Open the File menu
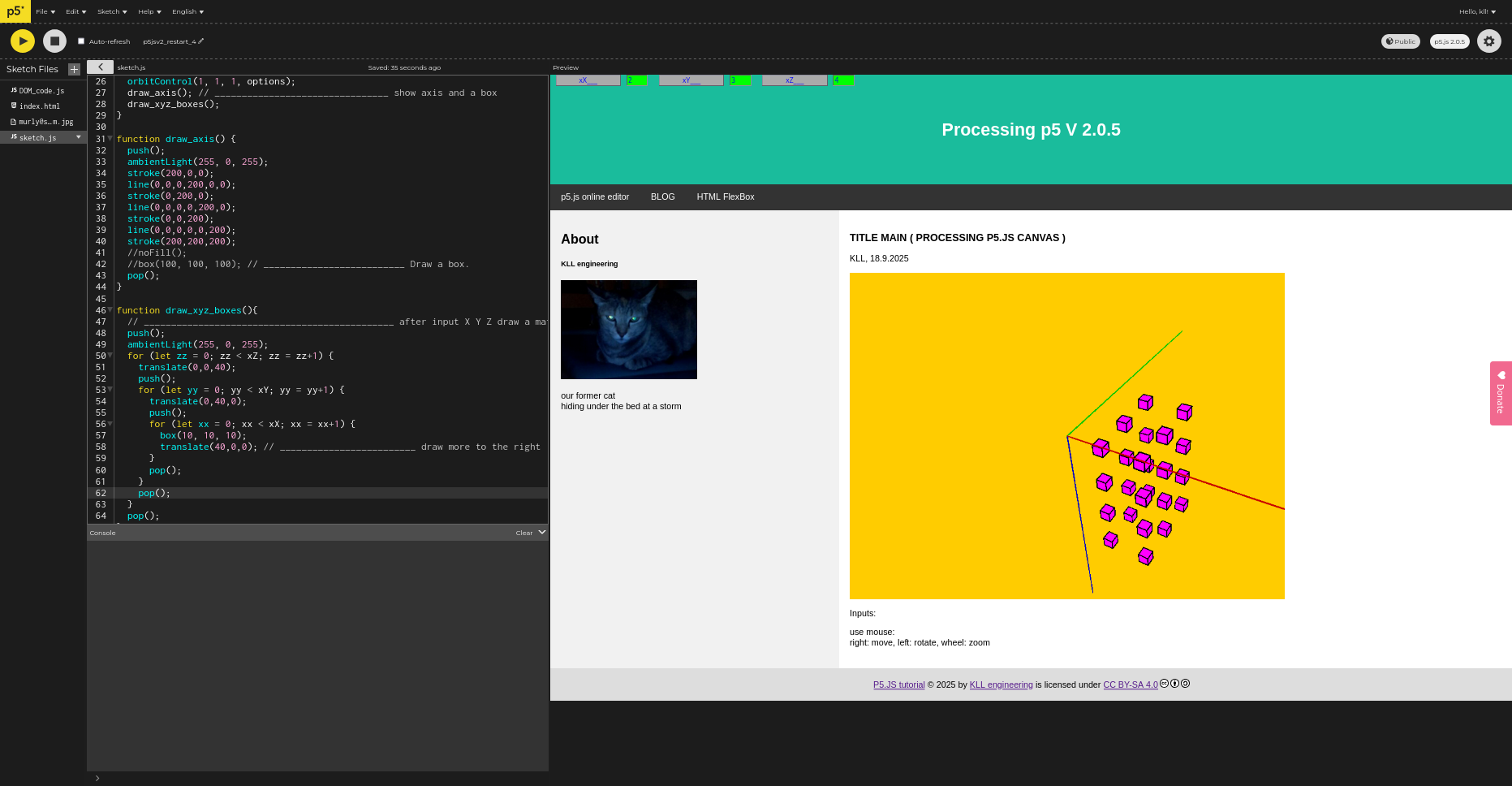The height and width of the screenshot is (786, 1512). pyautogui.click(x=45, y=11)
